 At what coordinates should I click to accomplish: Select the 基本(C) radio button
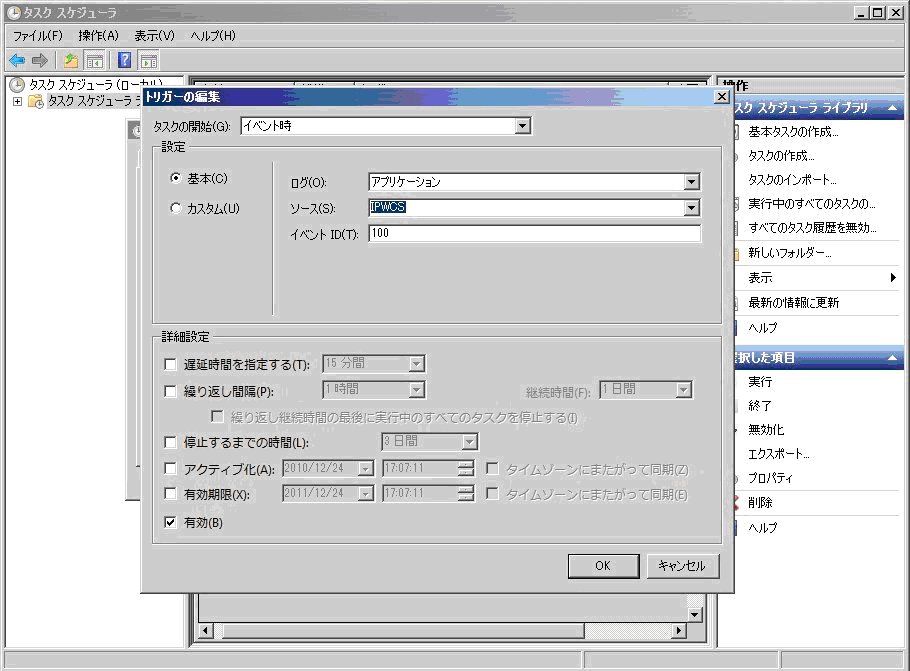click(175, 178)
